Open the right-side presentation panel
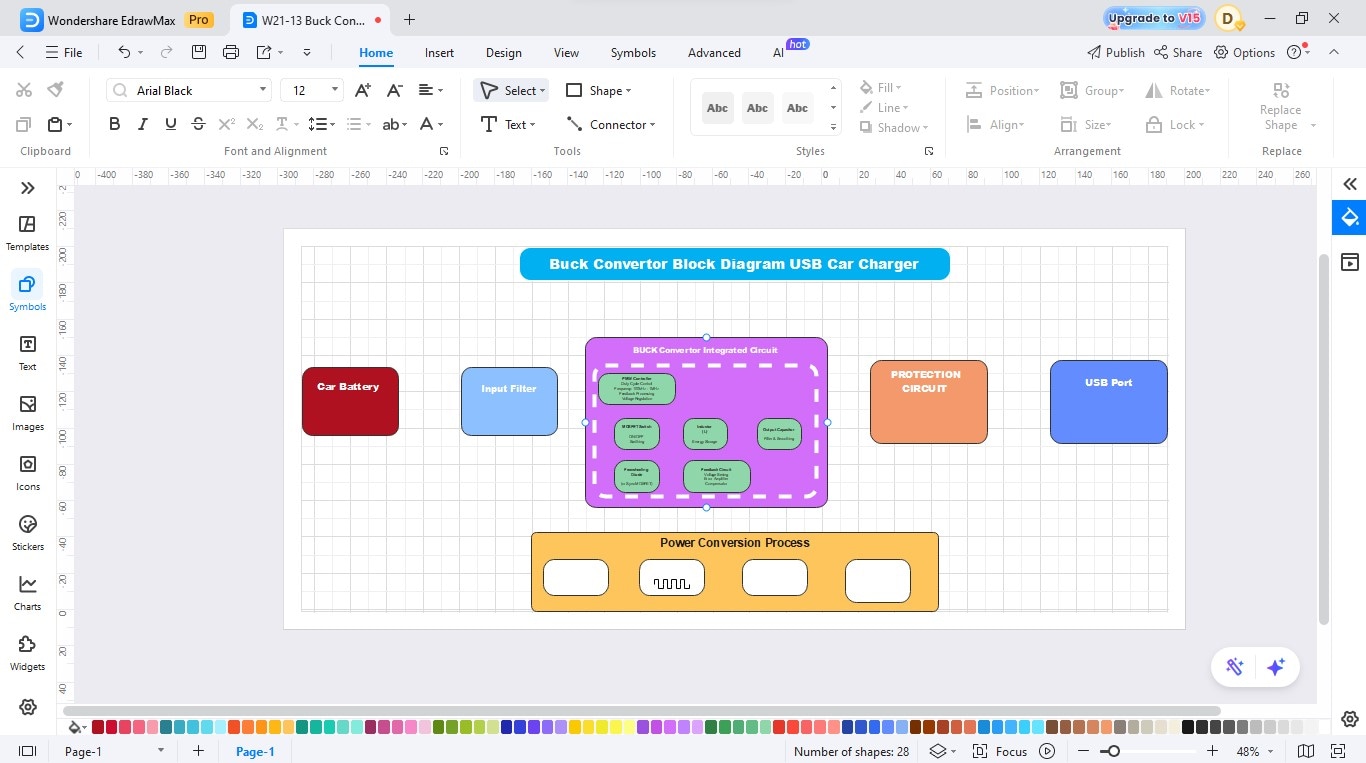 click(x=1350, y=262)
